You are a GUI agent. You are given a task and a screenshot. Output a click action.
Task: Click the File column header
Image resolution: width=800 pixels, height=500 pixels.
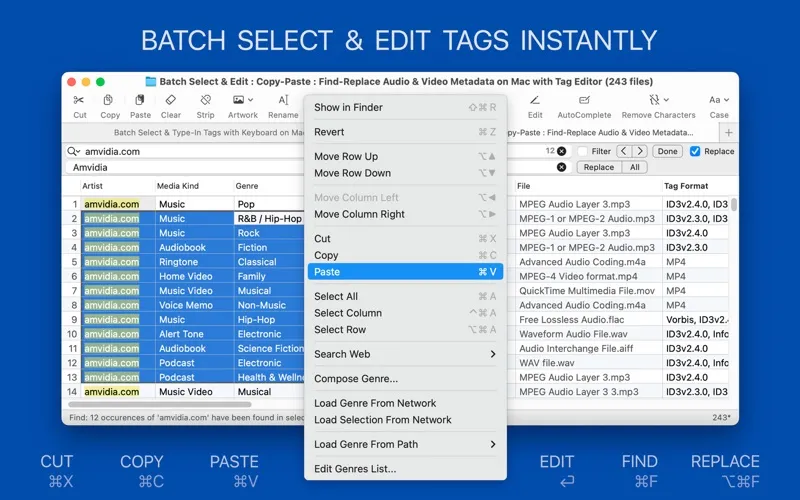coord(588,186)
